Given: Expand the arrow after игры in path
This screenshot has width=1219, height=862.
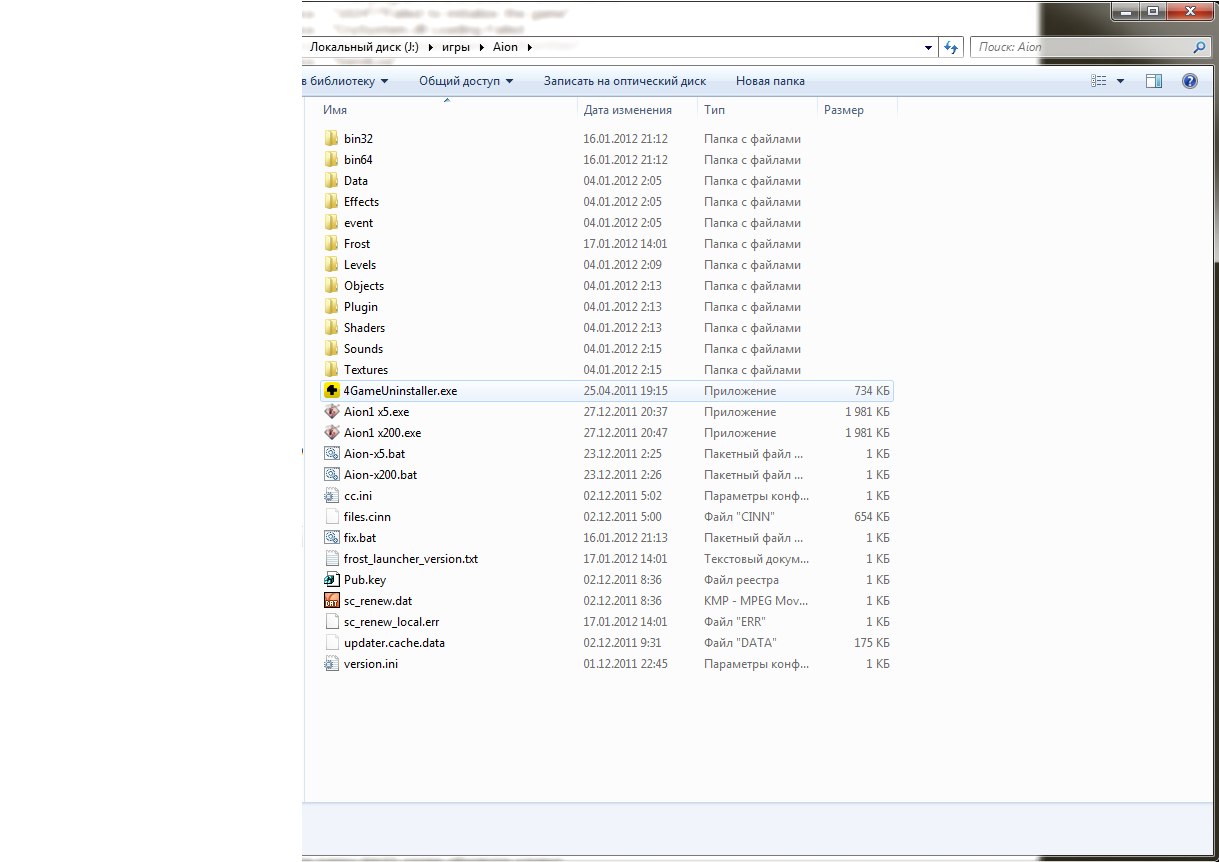Looking at the screenshot, I should (481, 47).
